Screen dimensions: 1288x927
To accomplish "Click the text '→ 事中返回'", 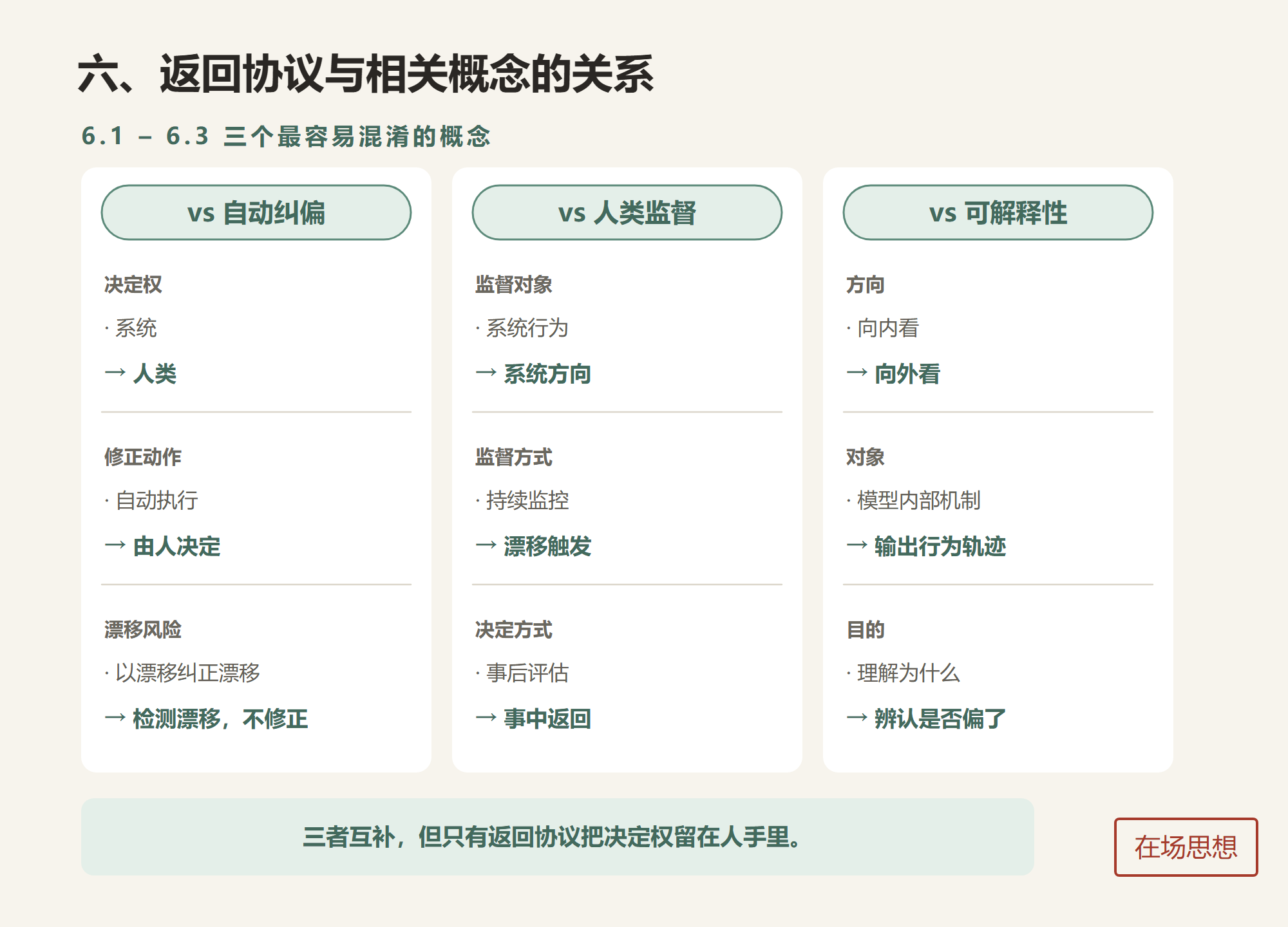I will 533,718.
